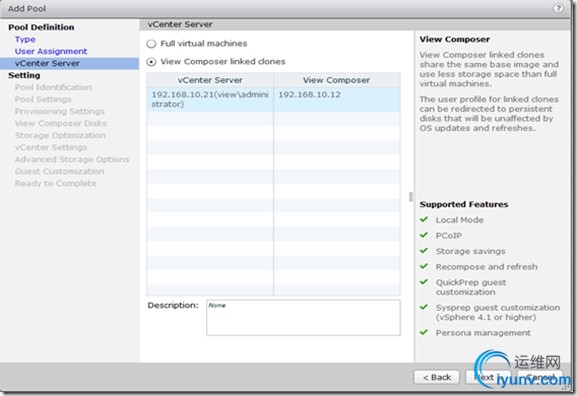Screen dimensions: 577x396
Task: Click the Pool Identification step
Action: point(53,87)
